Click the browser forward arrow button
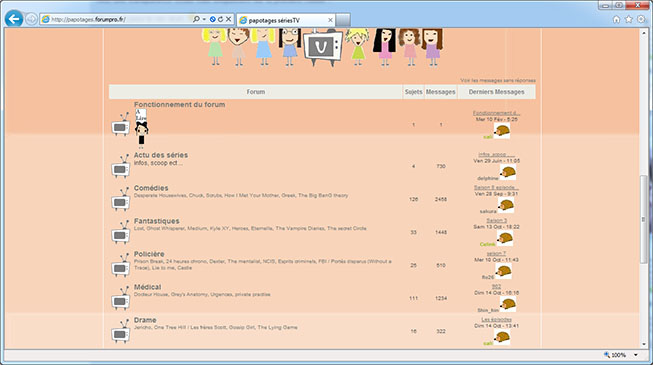Viewport: 653px width, 365px height. tap(31, 19)
